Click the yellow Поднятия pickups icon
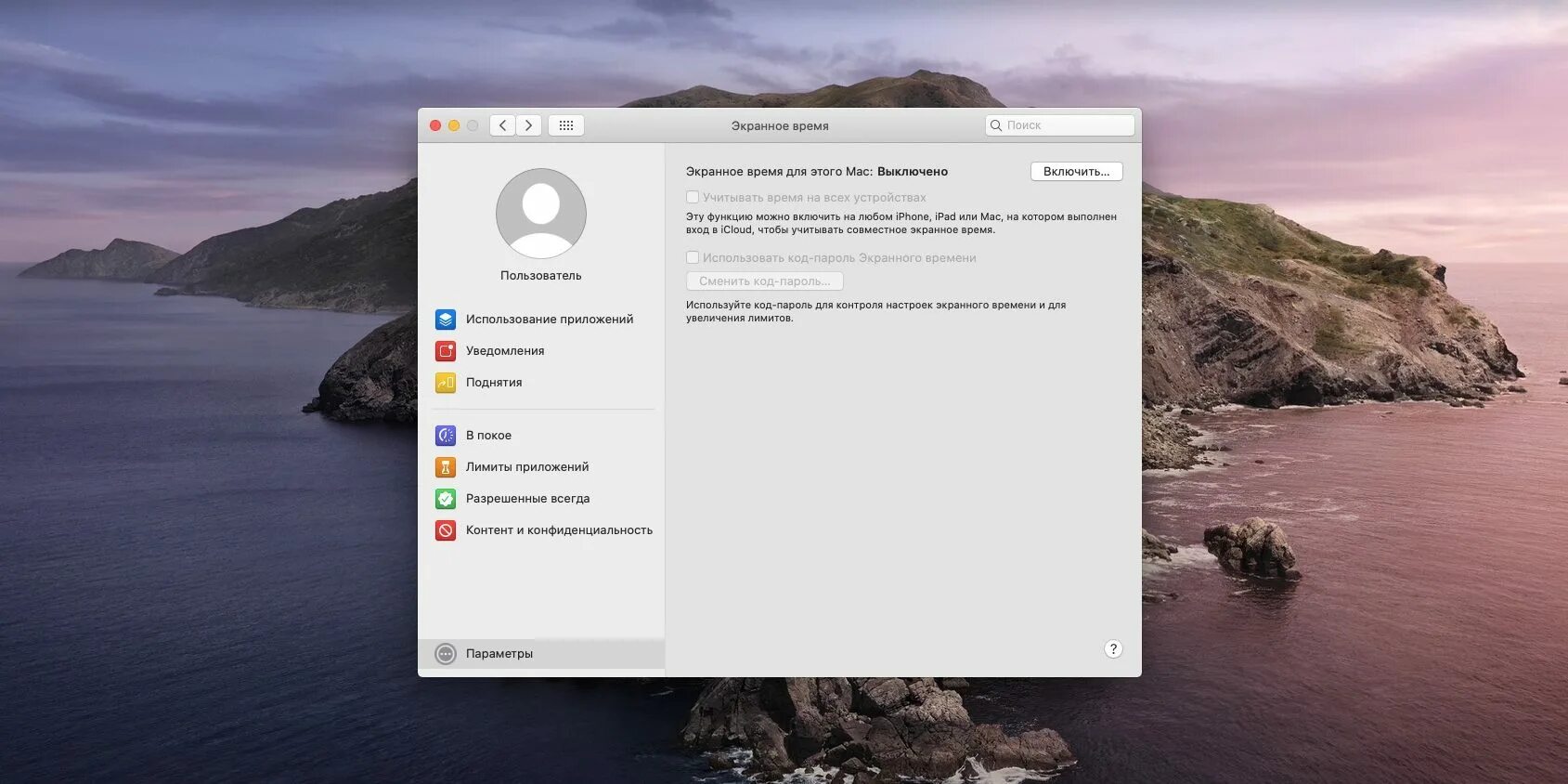 point(446,383)
